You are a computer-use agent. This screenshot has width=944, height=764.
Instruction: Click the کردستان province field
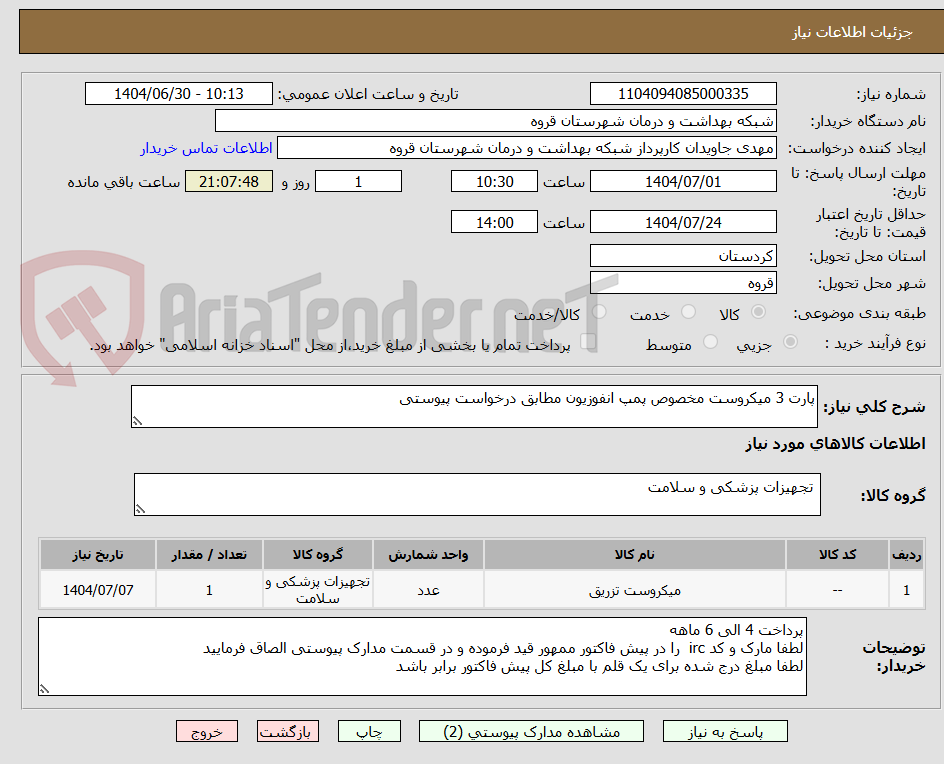(x=683, y=255)
